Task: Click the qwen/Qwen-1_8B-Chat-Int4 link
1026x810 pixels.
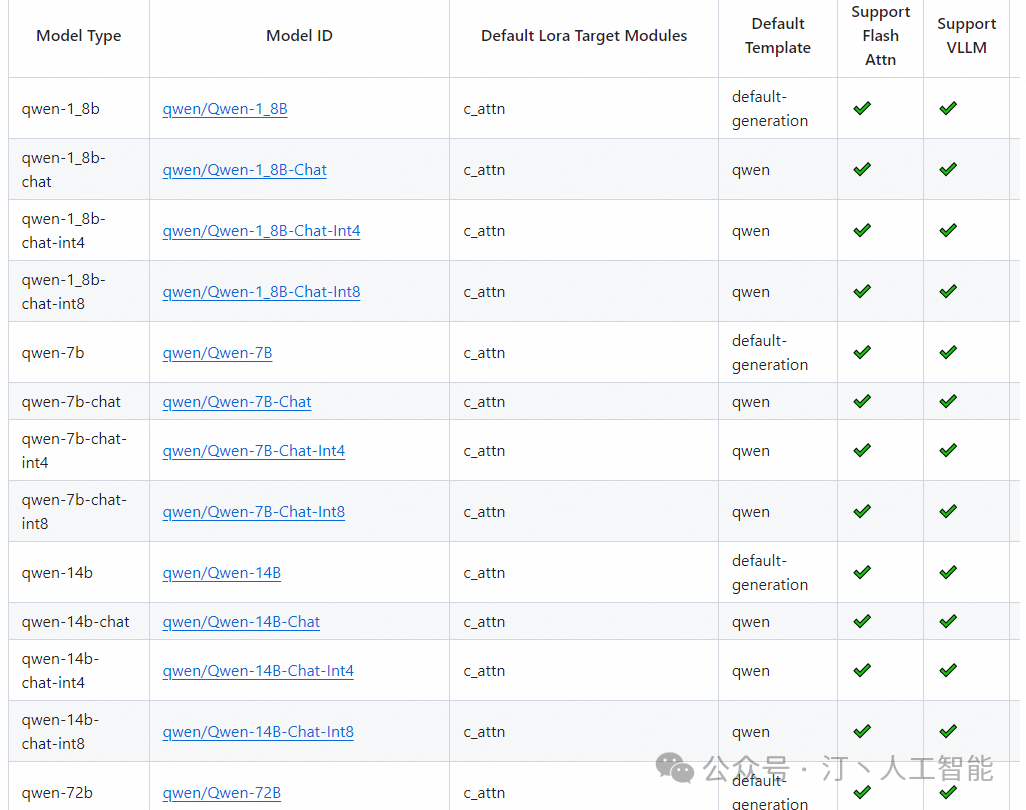Action: (x=261, y=231)
